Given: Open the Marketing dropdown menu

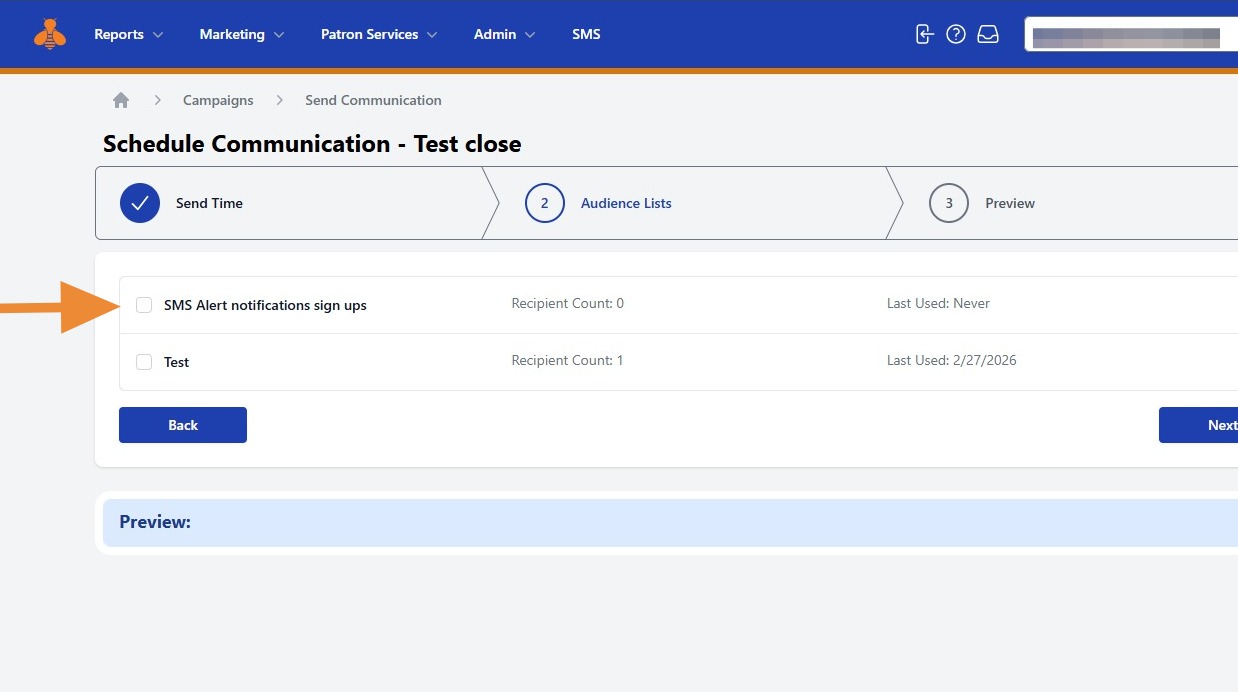Looking at the screenshot, I should [x=241, y=34].
